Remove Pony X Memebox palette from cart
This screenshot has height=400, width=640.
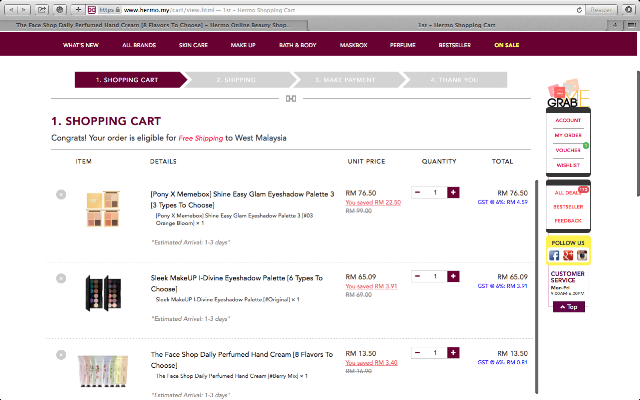tap(61, 194)
